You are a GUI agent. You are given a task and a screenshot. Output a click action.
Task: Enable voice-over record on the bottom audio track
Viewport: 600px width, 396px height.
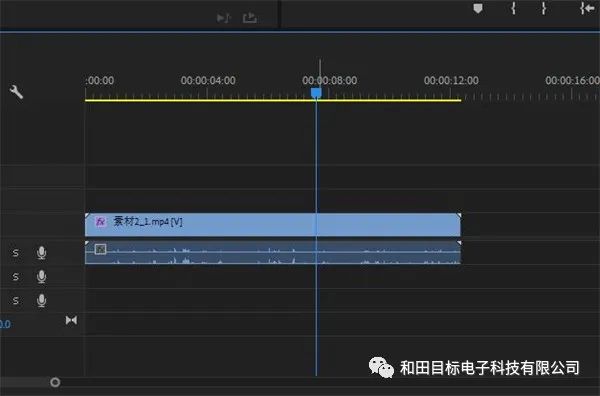(41, 301)
